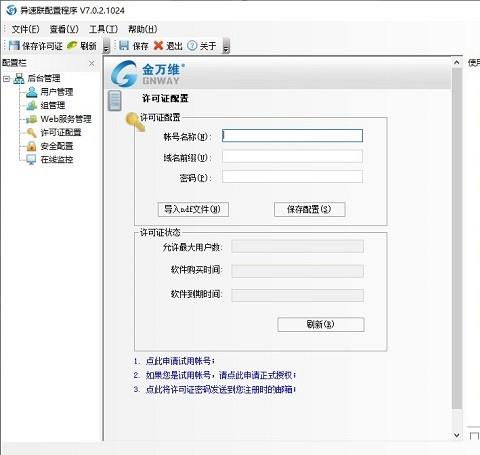
Task: Click the red X 退出 icon
Action: click(x=158, y=45)
